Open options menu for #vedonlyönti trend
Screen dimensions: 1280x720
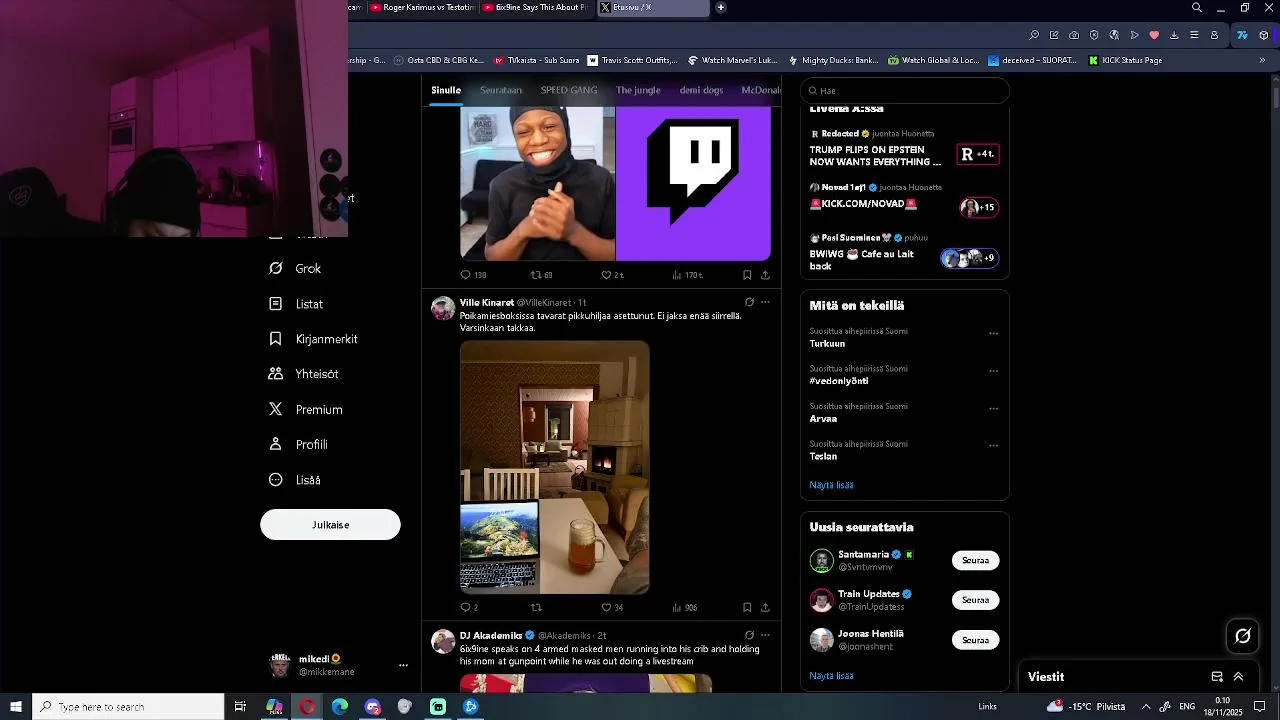click(993, 371)
